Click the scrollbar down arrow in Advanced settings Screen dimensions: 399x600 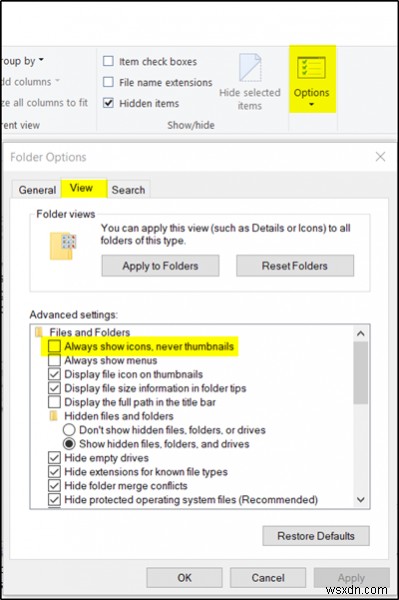click(x=360, y=499)
